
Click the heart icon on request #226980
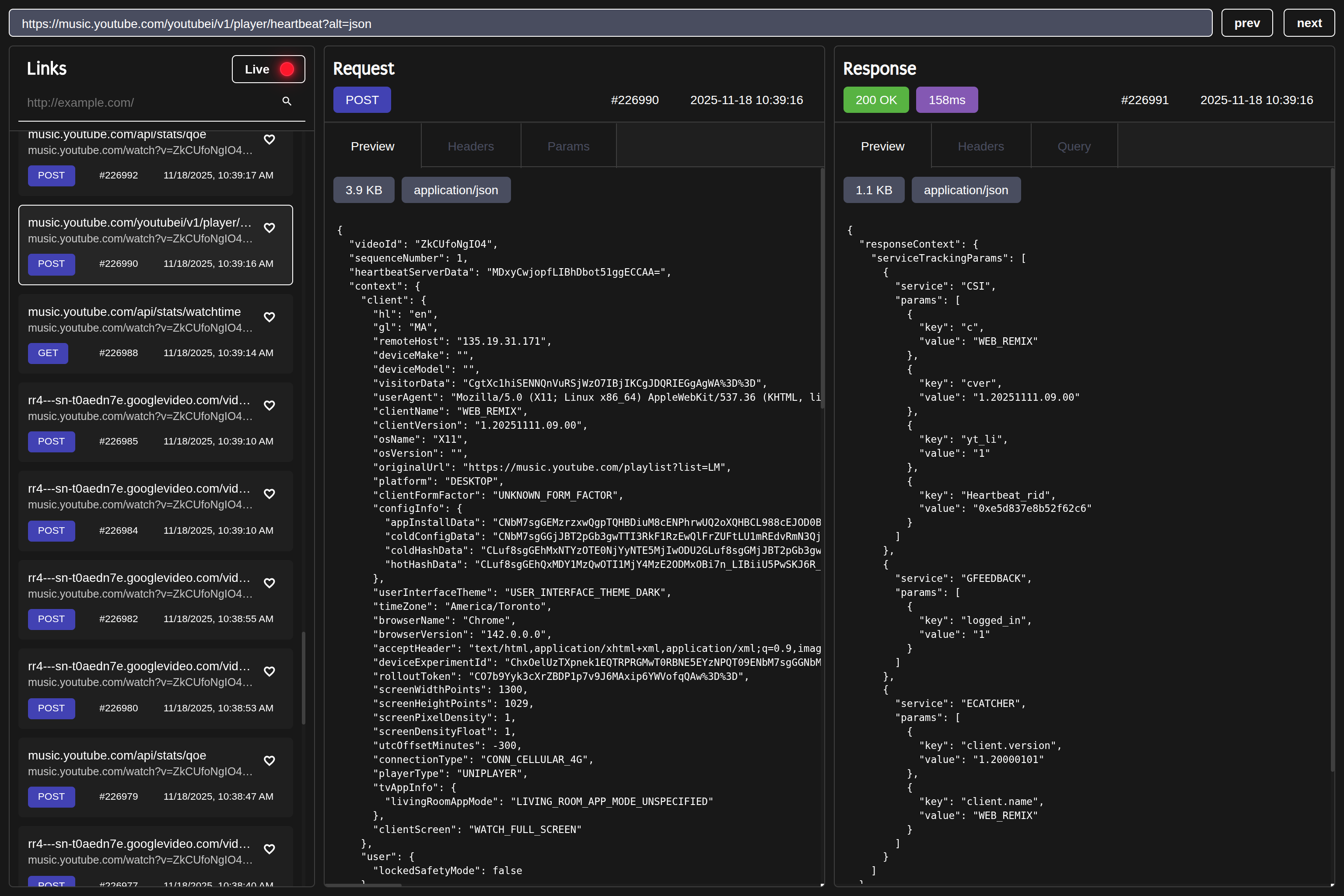point(269,672)
